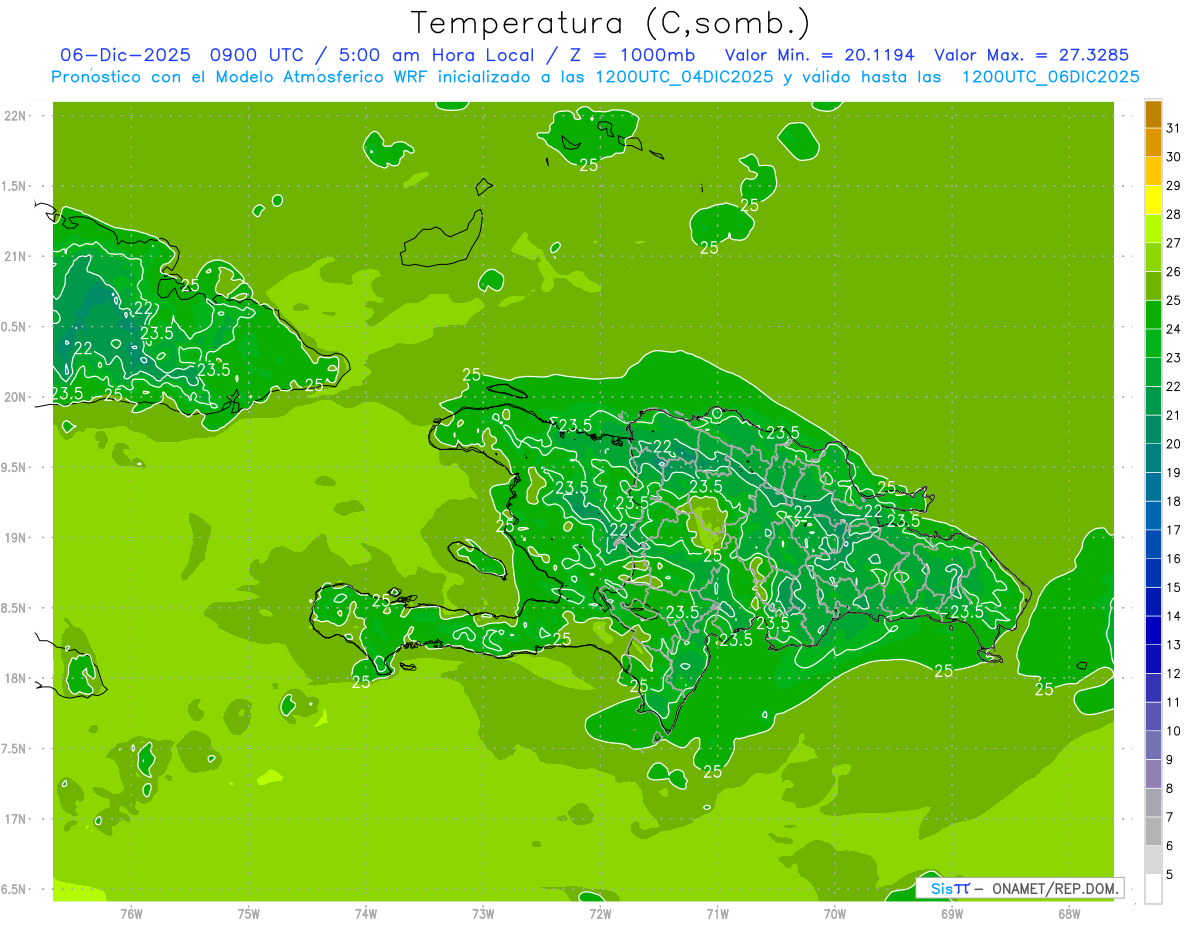
Task: Click the "75W" longitude axis label
Action: 249,913
